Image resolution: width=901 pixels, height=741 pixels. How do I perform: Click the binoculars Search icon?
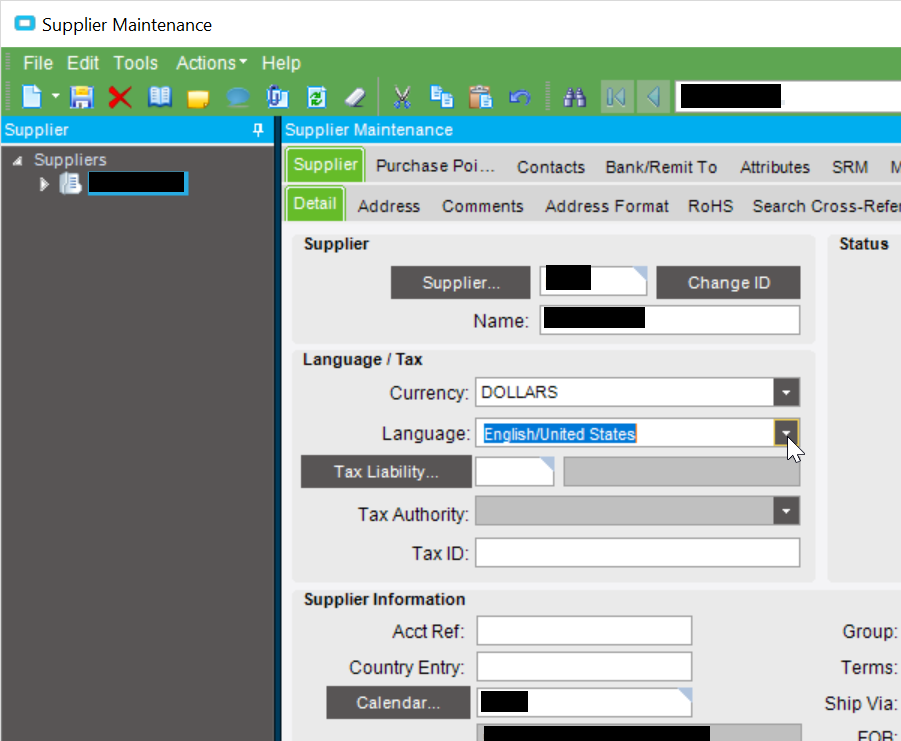pyautogui.click(x=574, y=97)
